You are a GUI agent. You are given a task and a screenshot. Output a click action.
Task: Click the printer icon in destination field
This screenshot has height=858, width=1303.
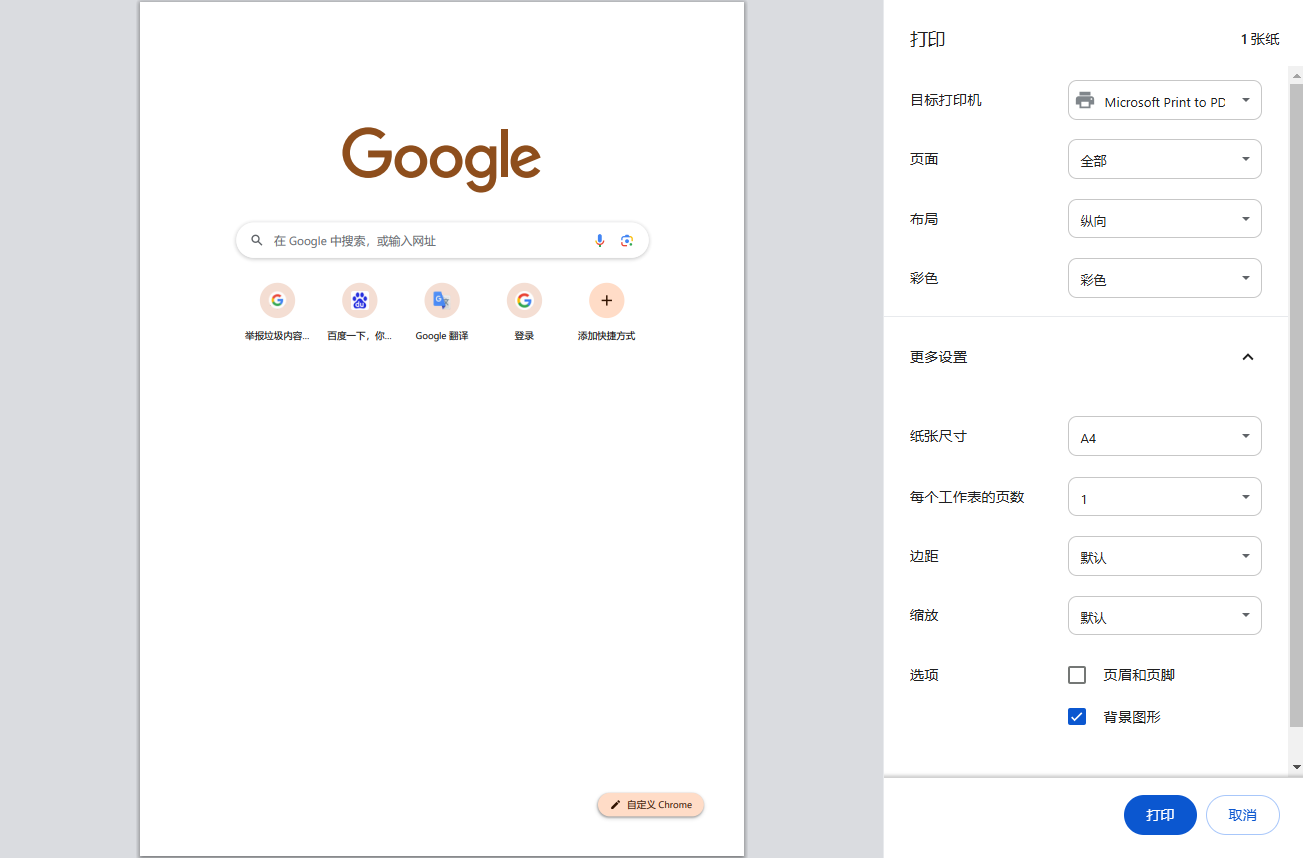(1085, 100)
